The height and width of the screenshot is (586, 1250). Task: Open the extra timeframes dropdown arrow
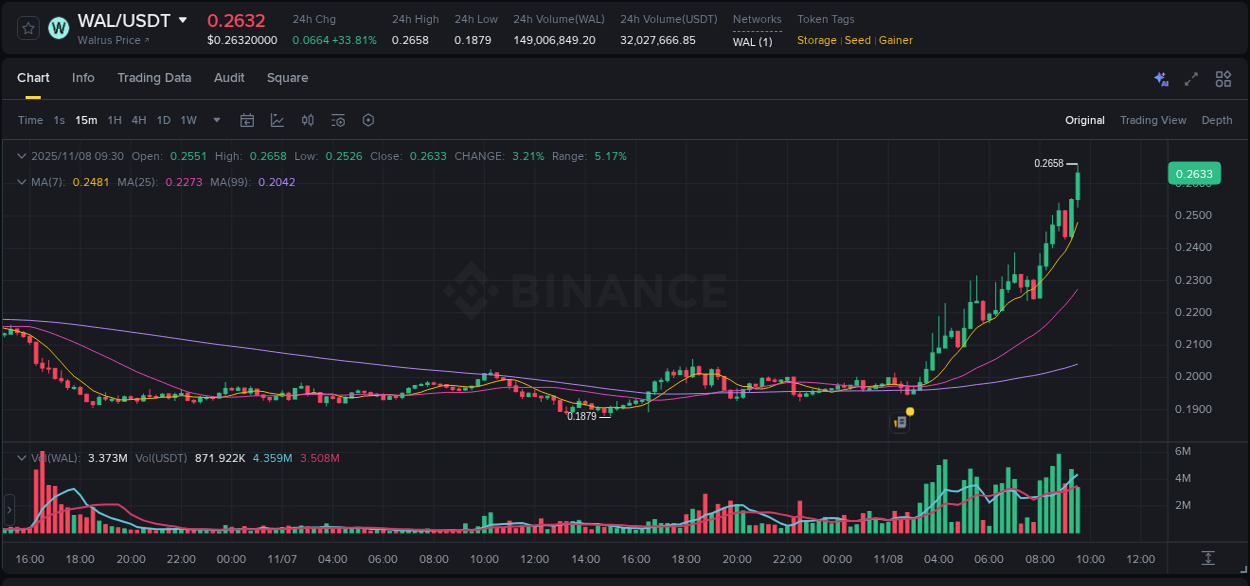(x=215, y=120)
